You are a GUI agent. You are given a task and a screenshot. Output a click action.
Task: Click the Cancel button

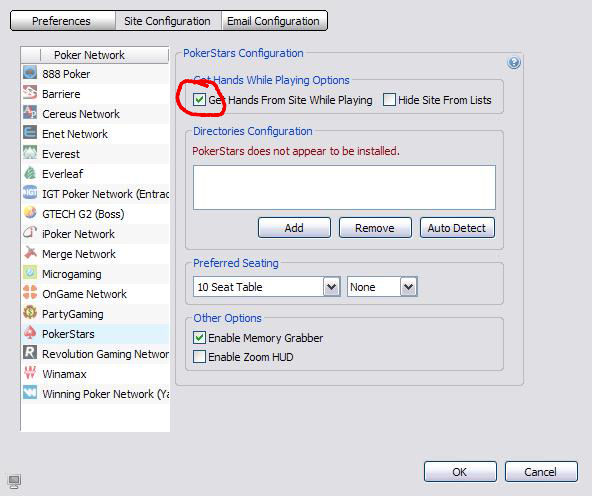(541, 471)
